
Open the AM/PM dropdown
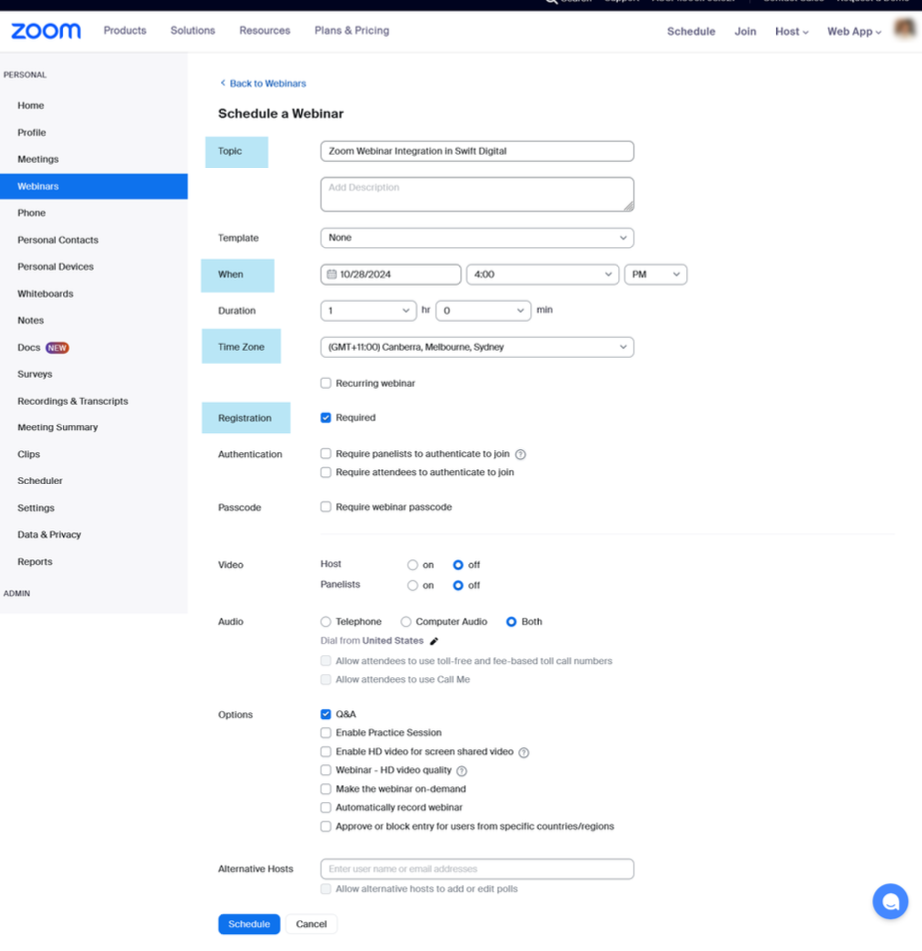click(655, 274)
